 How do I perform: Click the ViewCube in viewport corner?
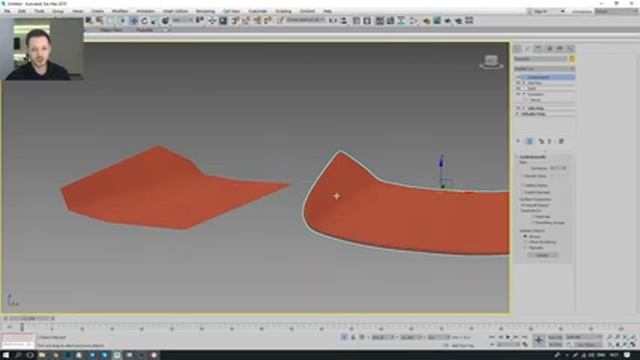(x=491, y=62)
